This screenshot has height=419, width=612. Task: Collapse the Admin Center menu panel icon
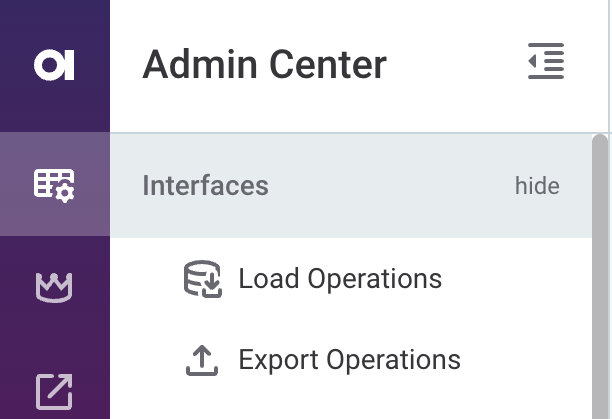click(x=546, y=62)
